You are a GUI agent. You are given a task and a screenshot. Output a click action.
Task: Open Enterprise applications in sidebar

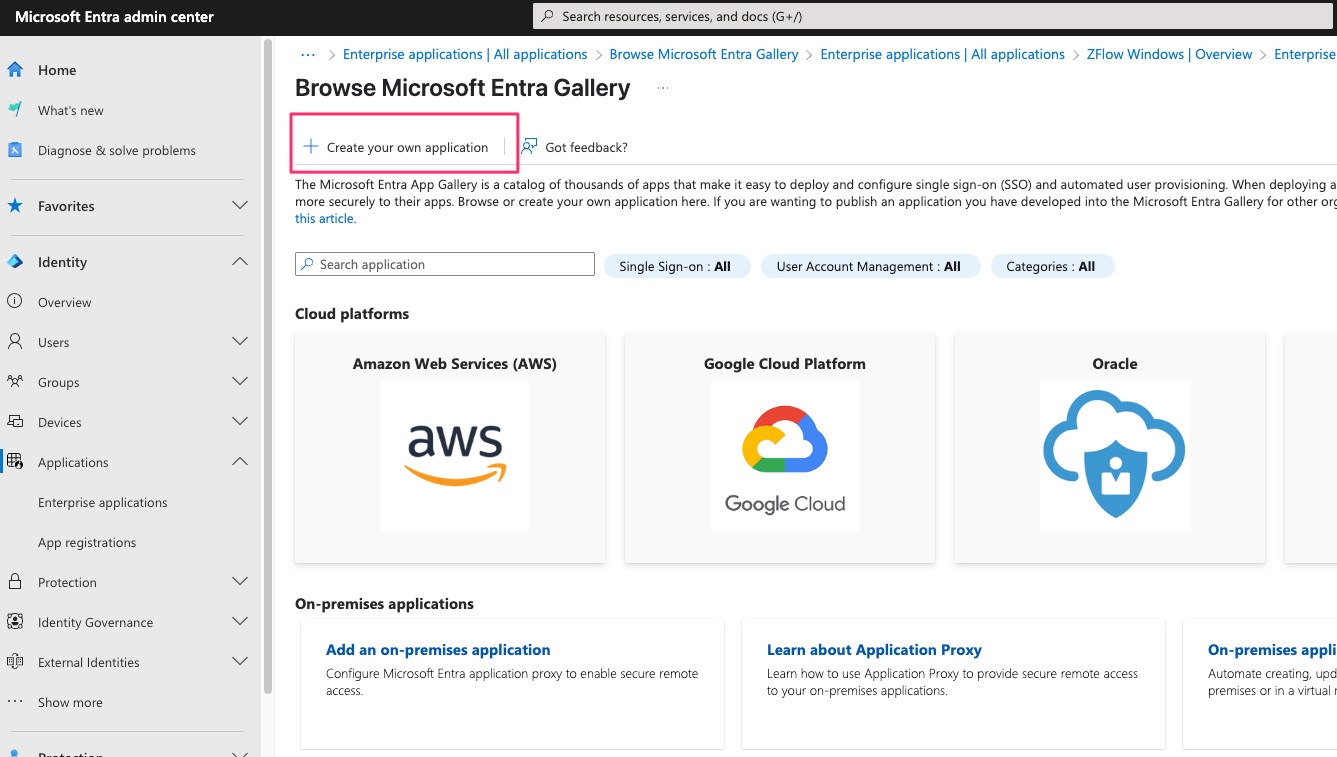103,502
